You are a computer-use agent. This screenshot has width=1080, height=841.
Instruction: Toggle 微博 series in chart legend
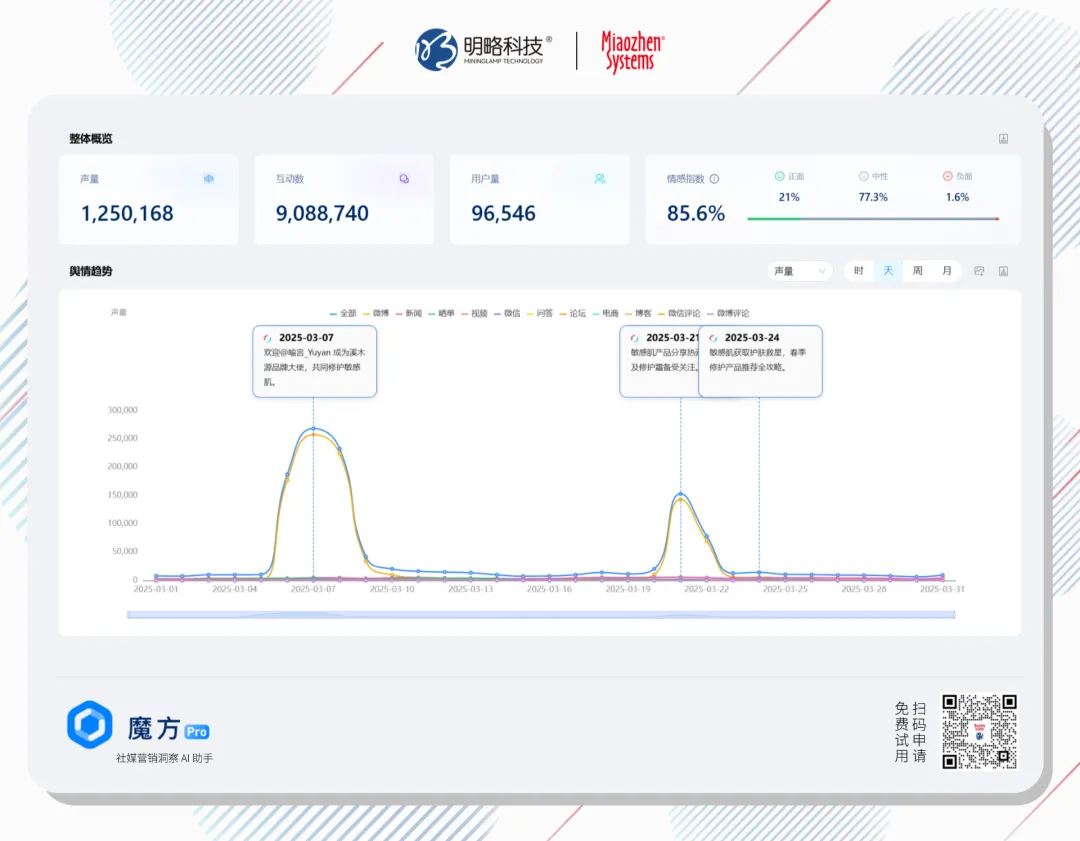point(376,313)
